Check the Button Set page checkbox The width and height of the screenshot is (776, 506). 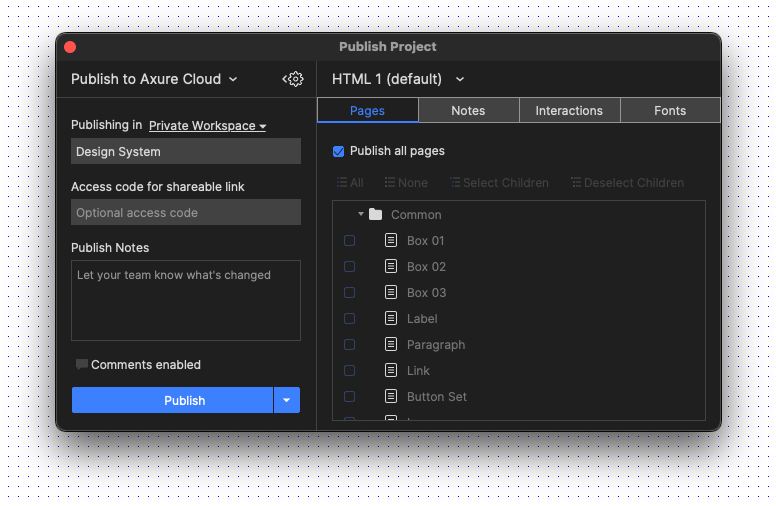coord(349,397)
